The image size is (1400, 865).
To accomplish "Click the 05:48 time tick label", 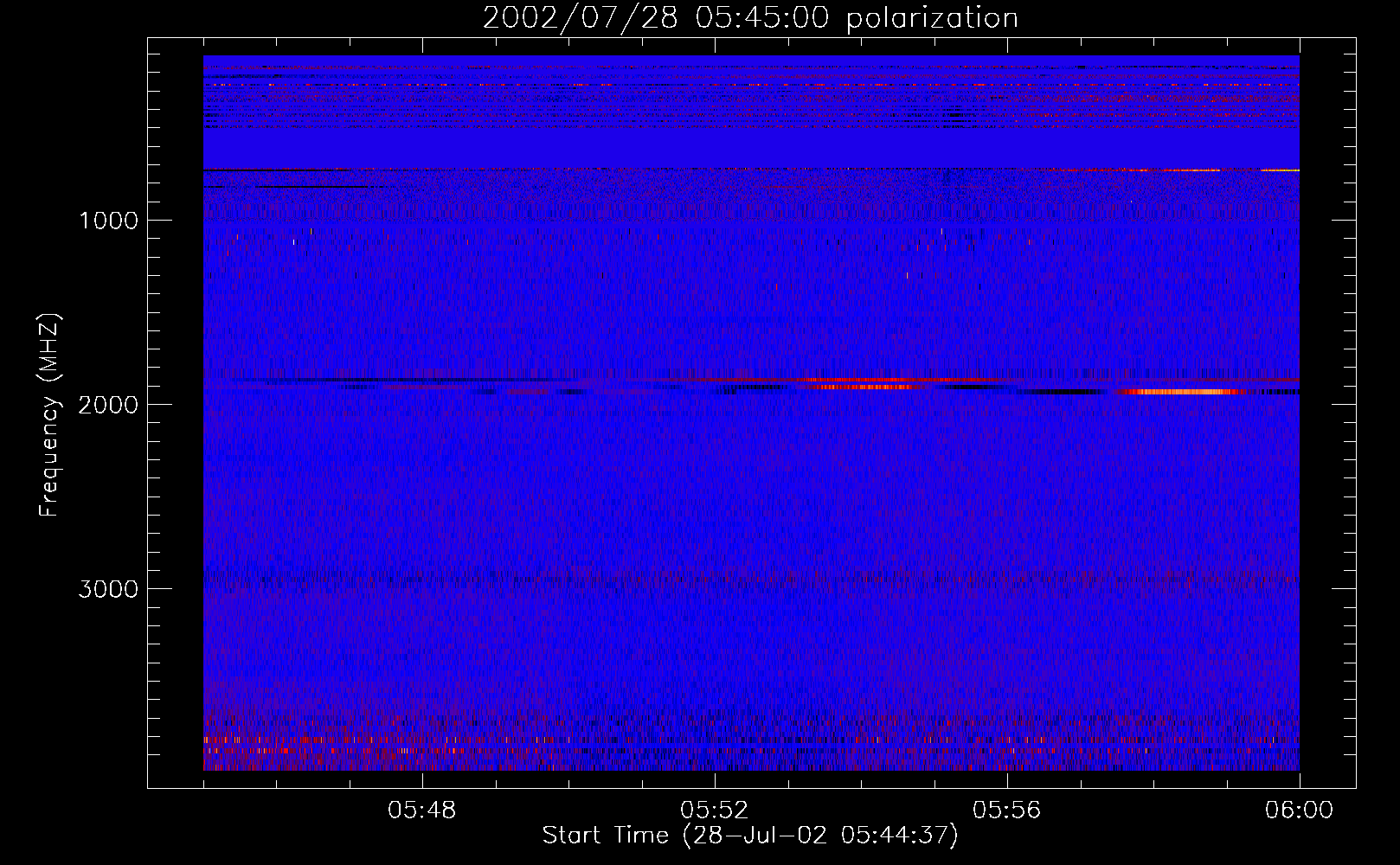I will 422,811.
